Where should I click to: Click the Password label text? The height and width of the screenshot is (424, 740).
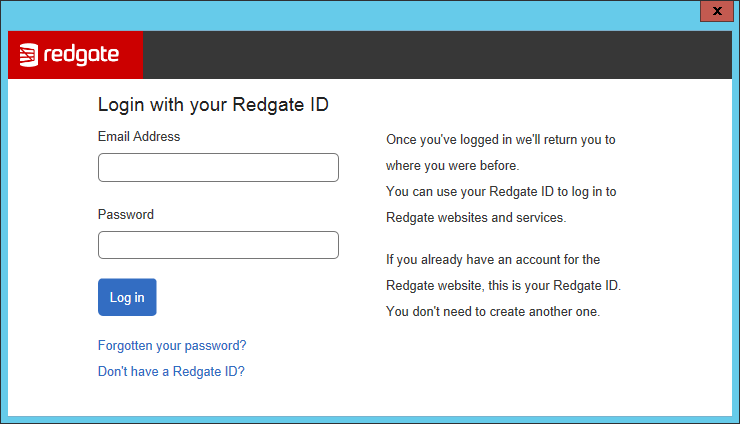coord(126,214)
